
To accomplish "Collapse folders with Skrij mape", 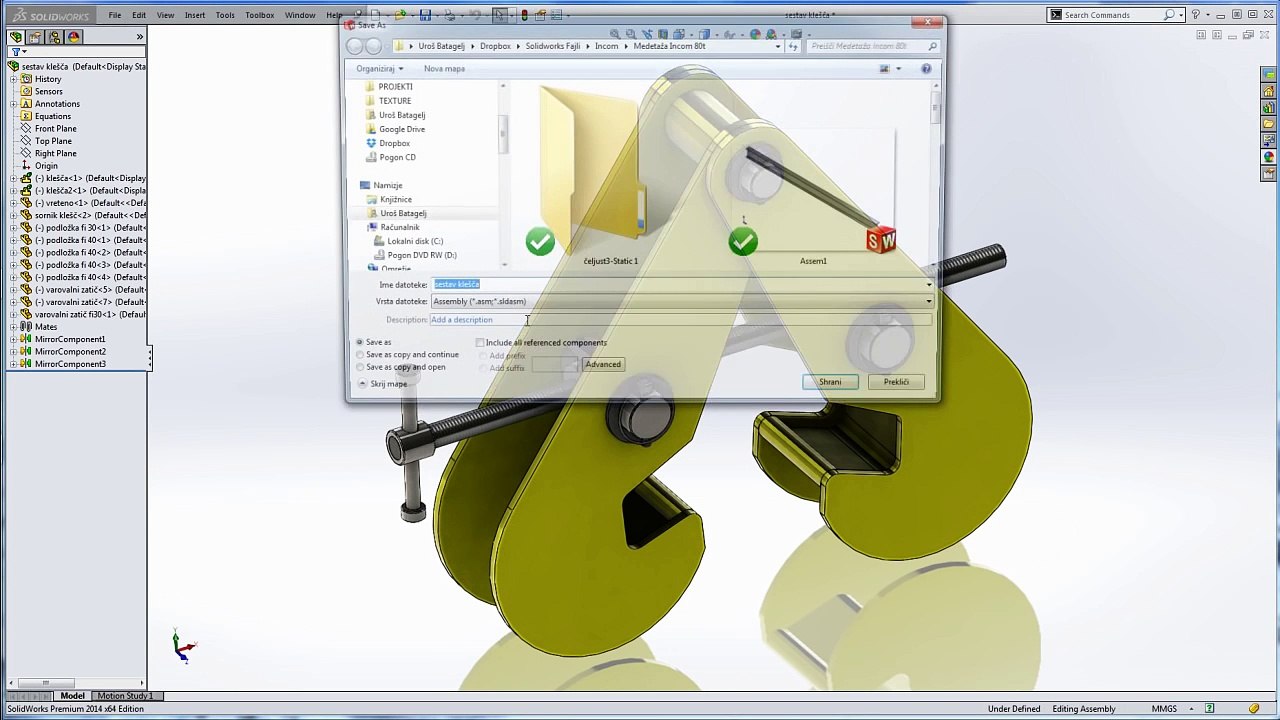I will click(x=382, y=384).
